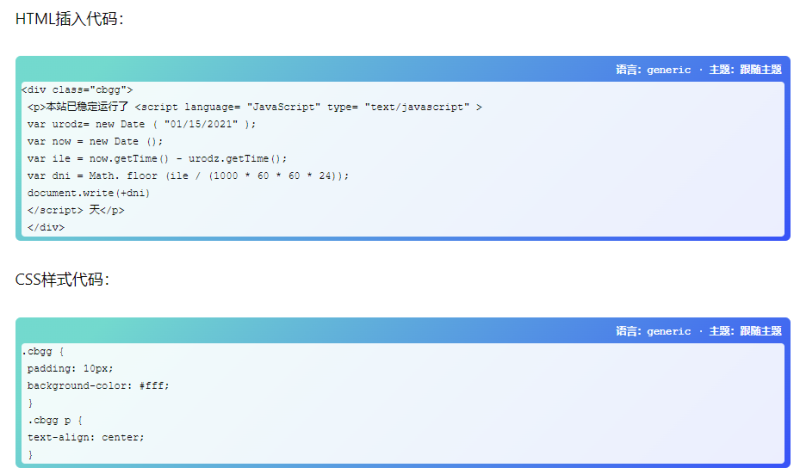Click the background-color: #fff line
800x474 pixels.
coord(98,385)
